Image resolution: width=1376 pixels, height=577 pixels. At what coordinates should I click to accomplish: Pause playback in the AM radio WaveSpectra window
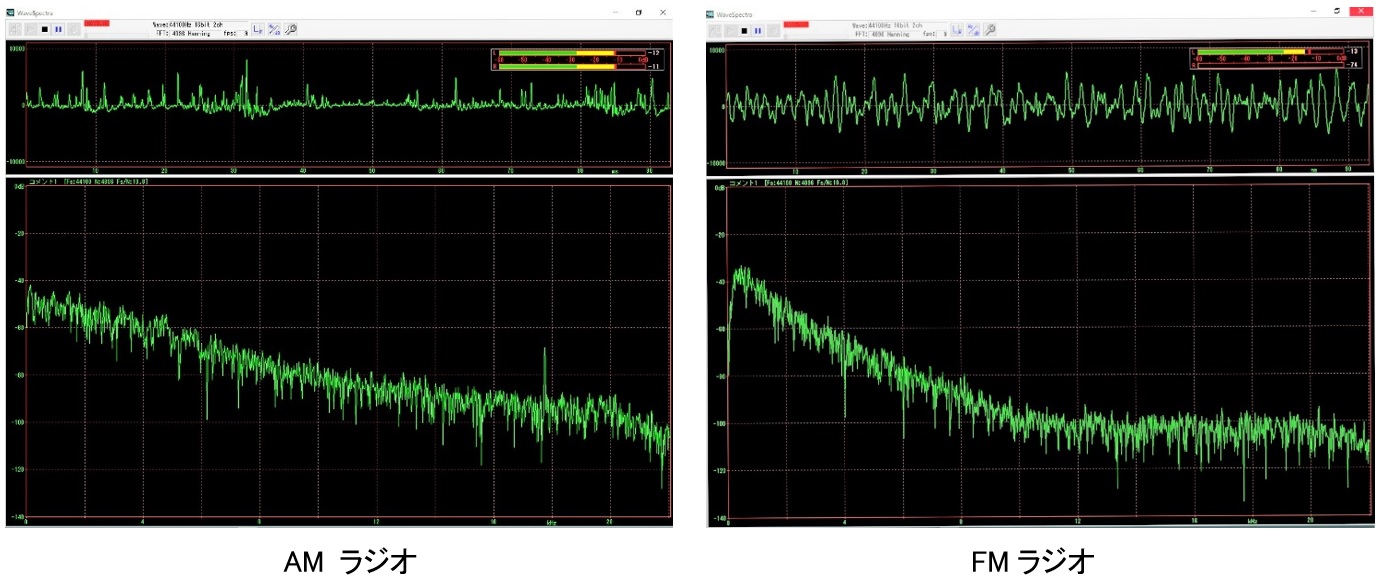[x=58, y=29]
